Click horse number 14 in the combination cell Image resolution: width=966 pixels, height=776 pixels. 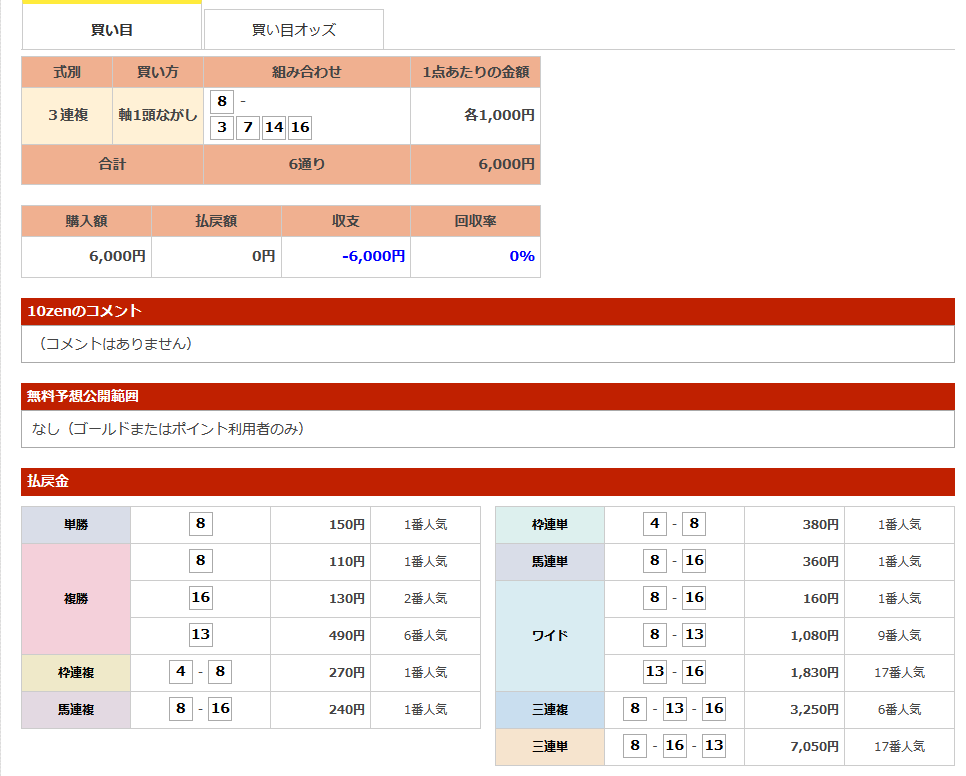point(273,127)
